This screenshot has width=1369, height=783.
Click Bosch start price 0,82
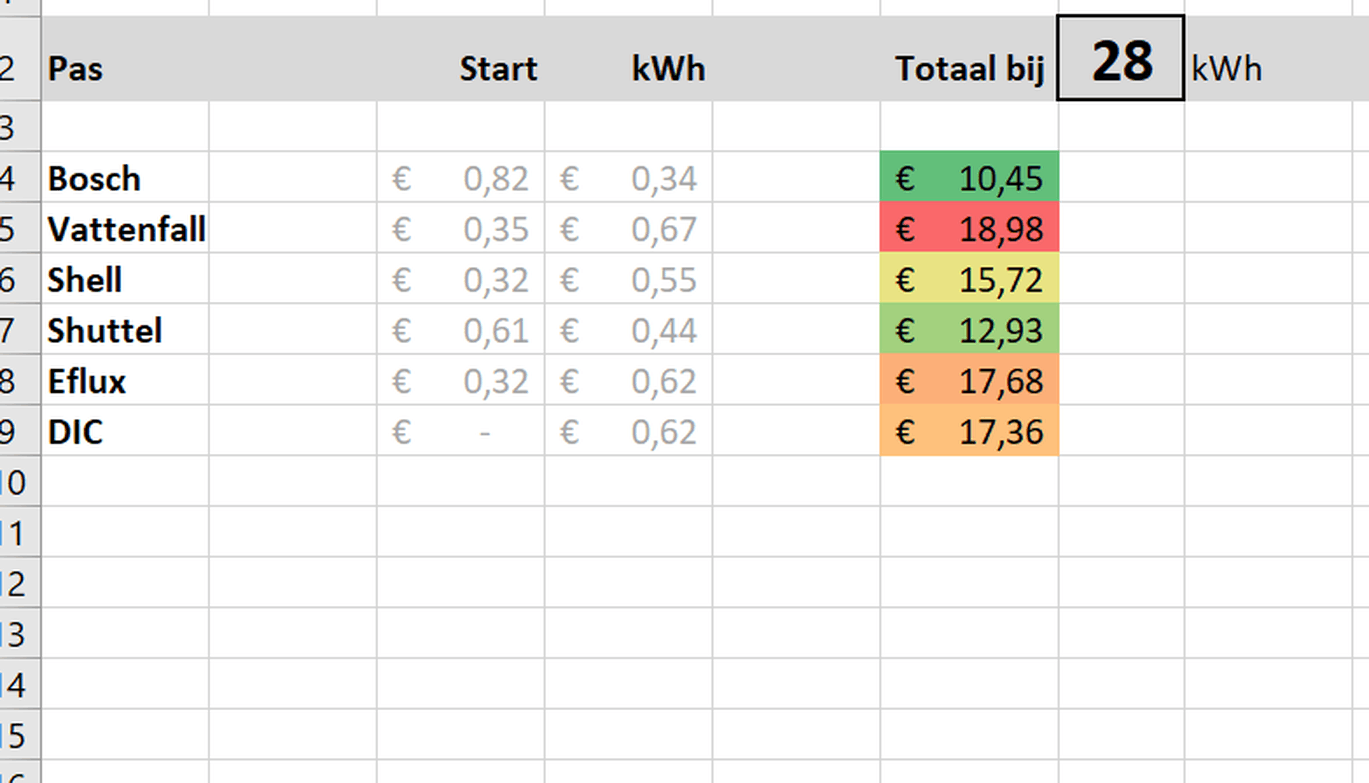tap(461, 178)
